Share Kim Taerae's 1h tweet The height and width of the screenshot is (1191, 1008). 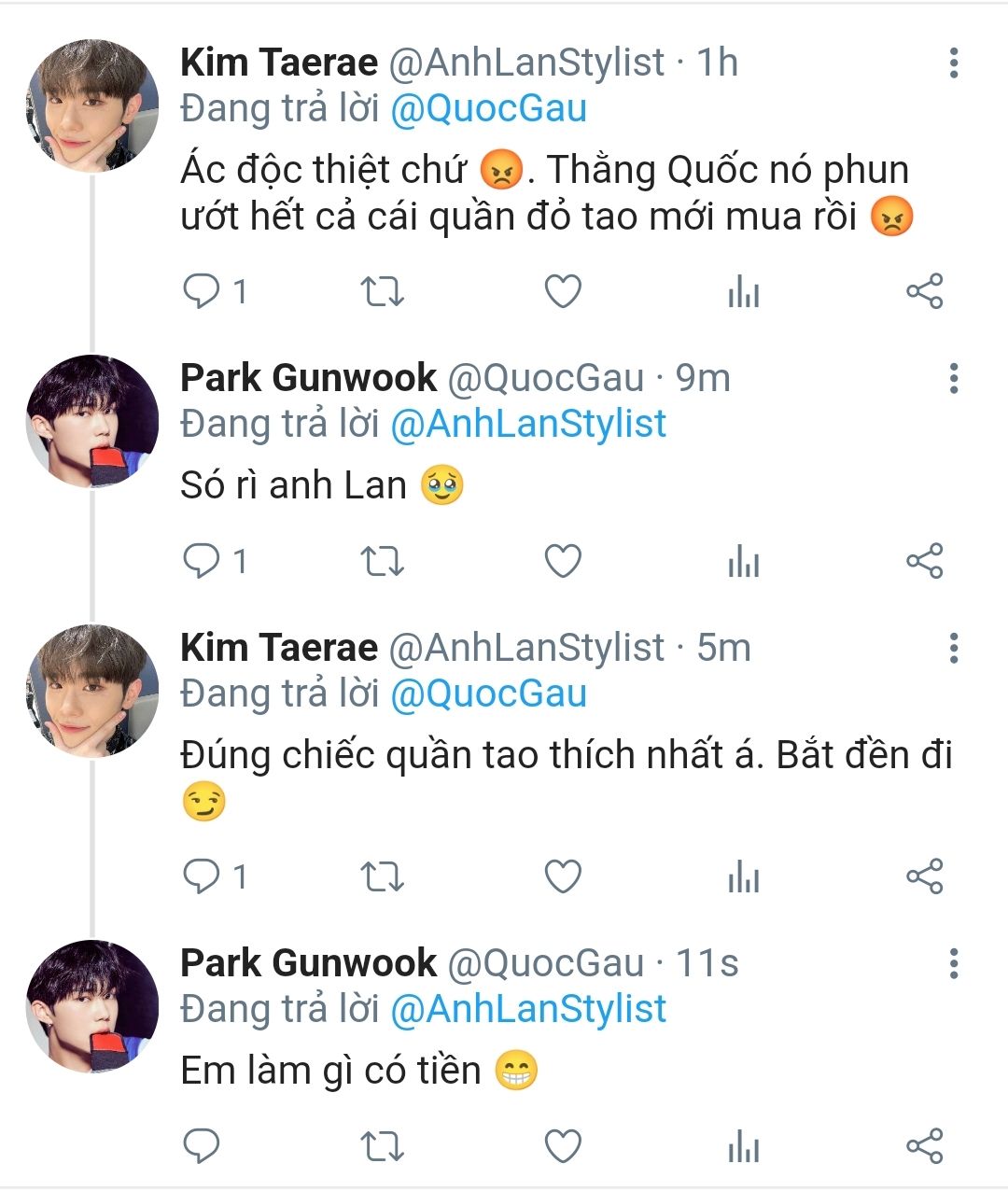(x=925, y=292)
